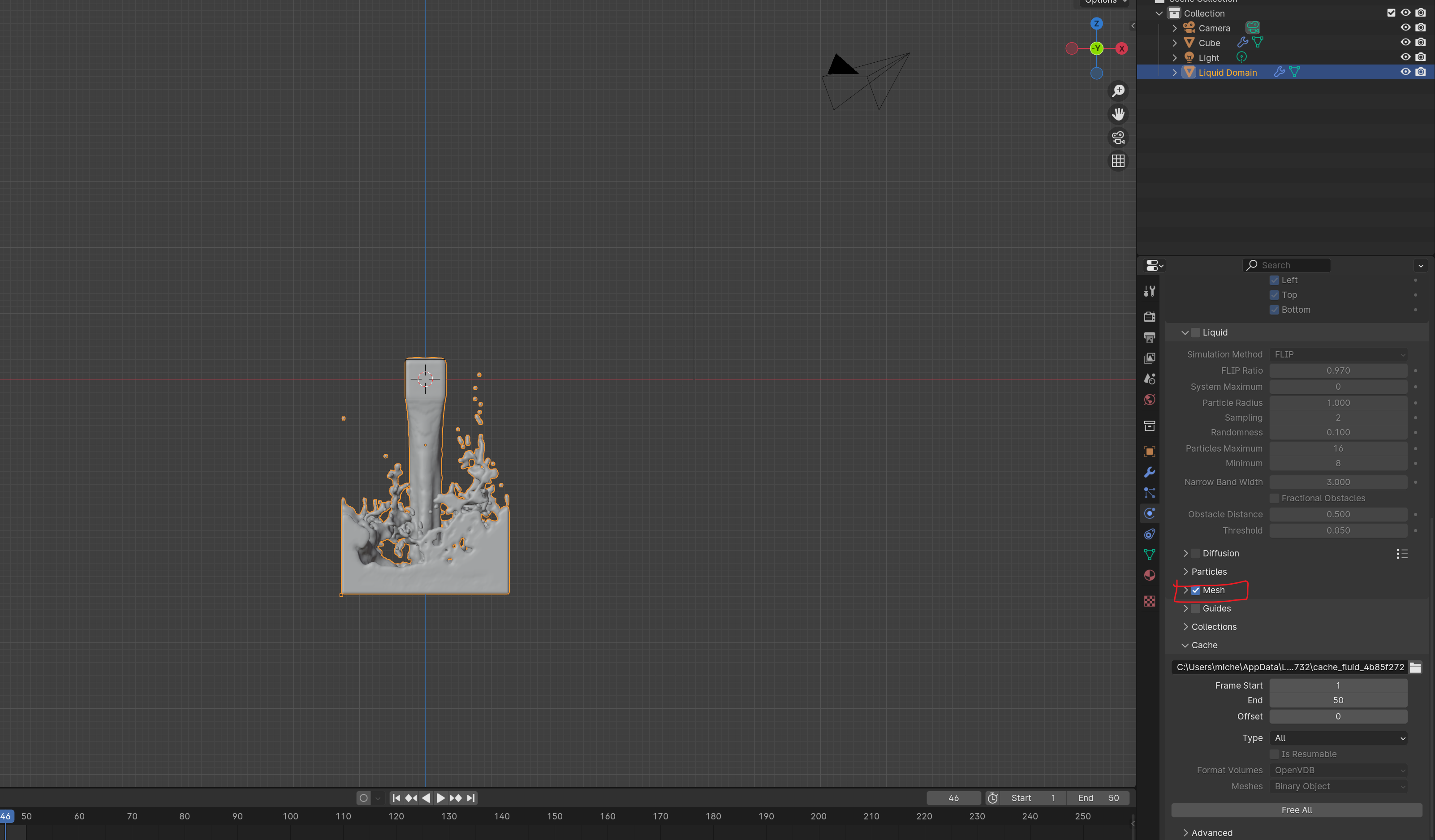Disable Liquid Domain in renders
The width and height of the screenshot is (1435, 840).
coord(1420,72)
